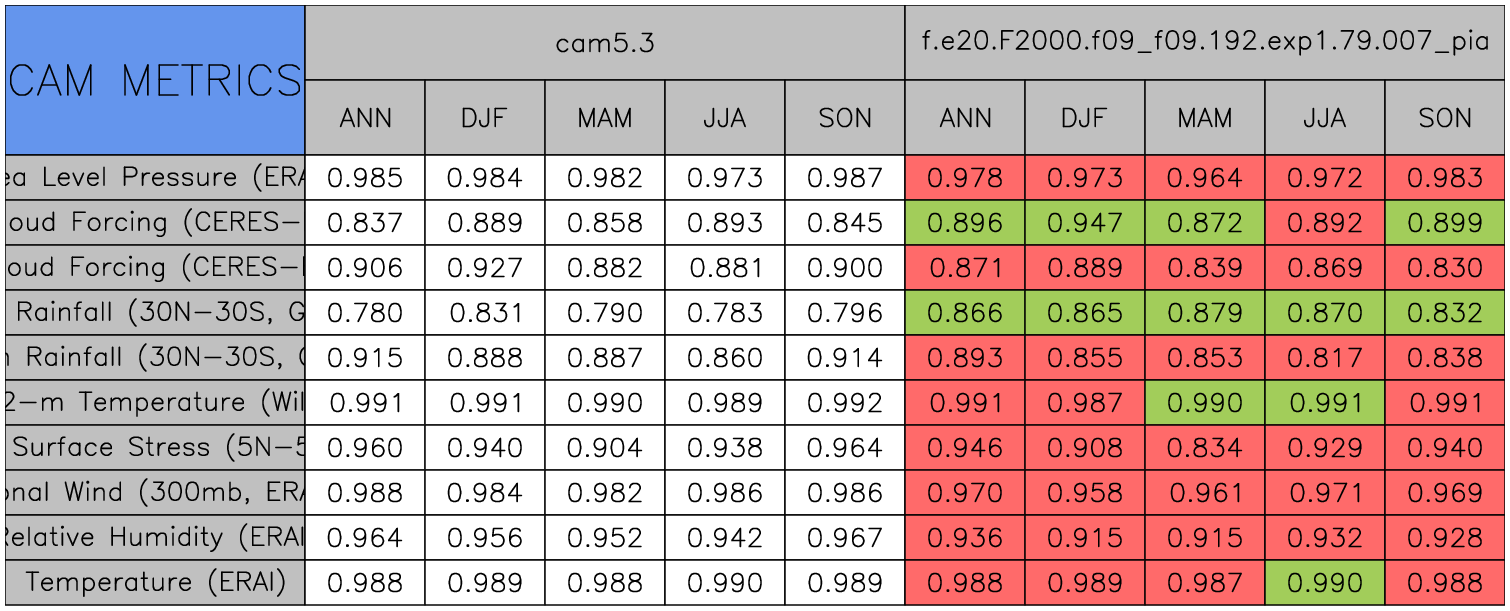Screen dimensions: 1510x611
Task: Select the DJF column header under cam5.3
Action: 485,118
